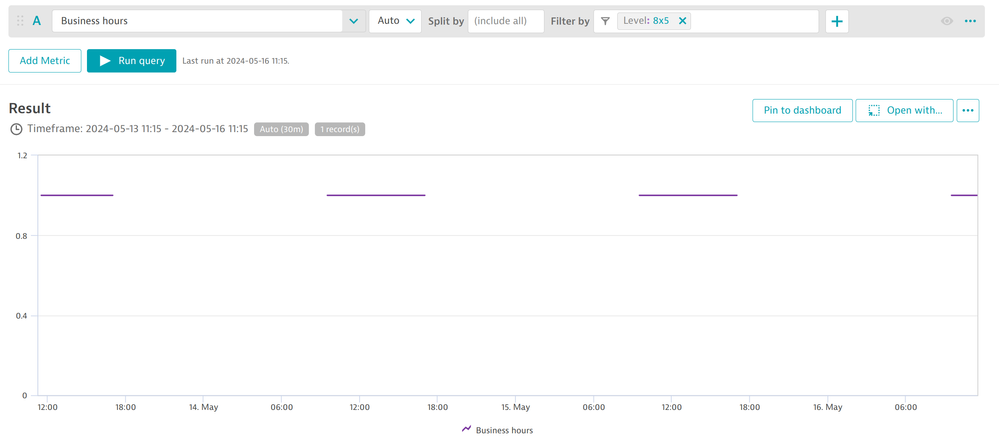The image size is (999, 447).
Task: Click the Open with... button
Action: tap(904, 110)
